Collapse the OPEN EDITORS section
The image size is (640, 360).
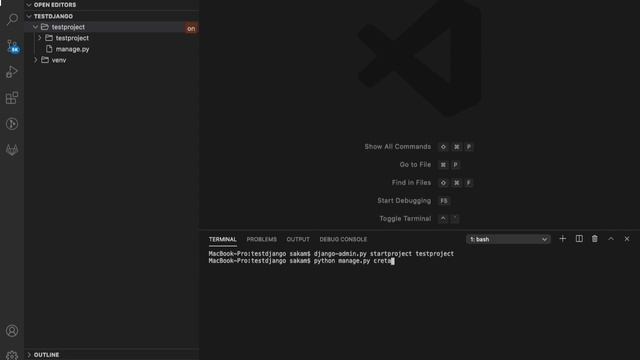tap(29, 5)
